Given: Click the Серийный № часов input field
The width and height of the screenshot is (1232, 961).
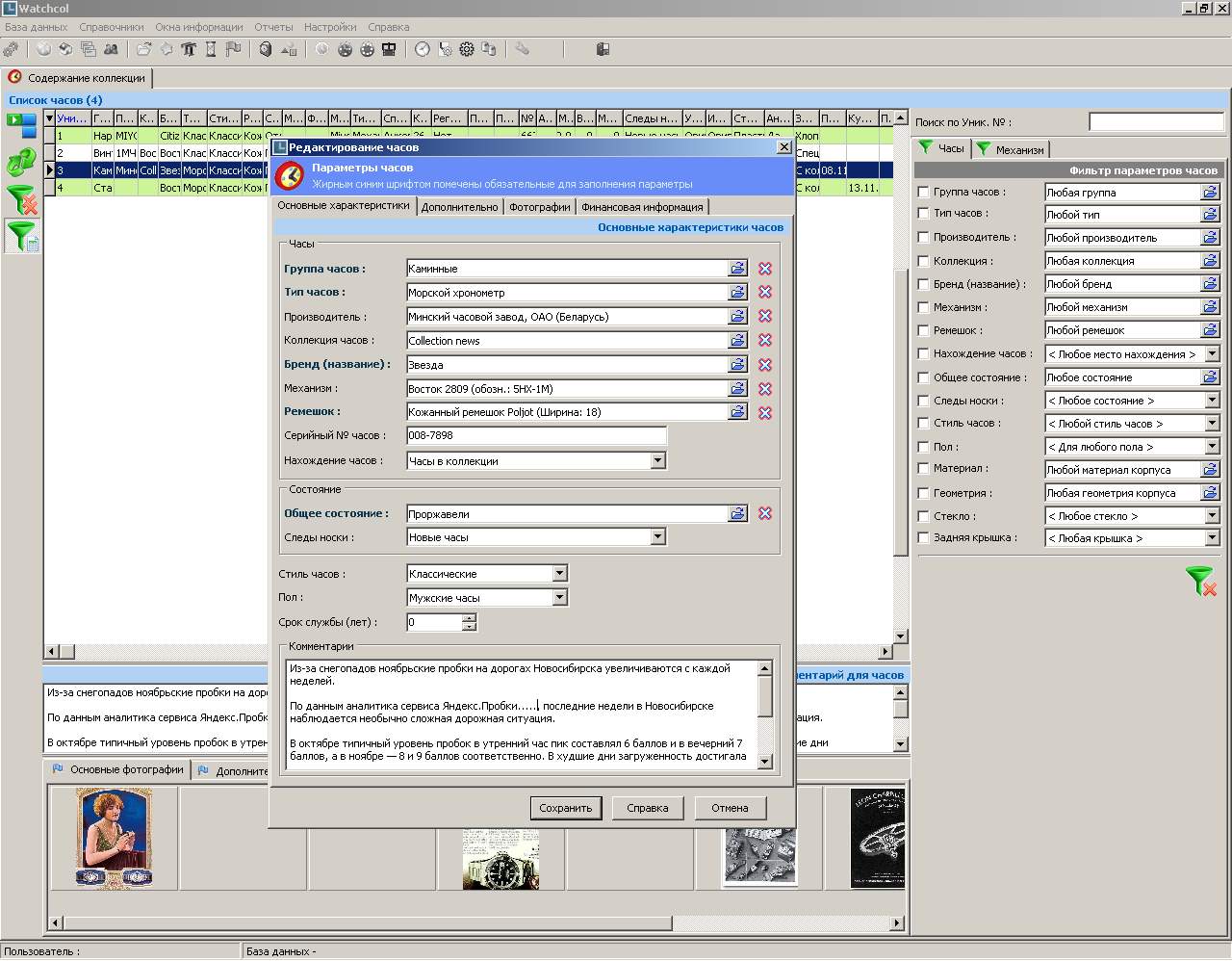Looking at the screenshot, I should point(536,435).
